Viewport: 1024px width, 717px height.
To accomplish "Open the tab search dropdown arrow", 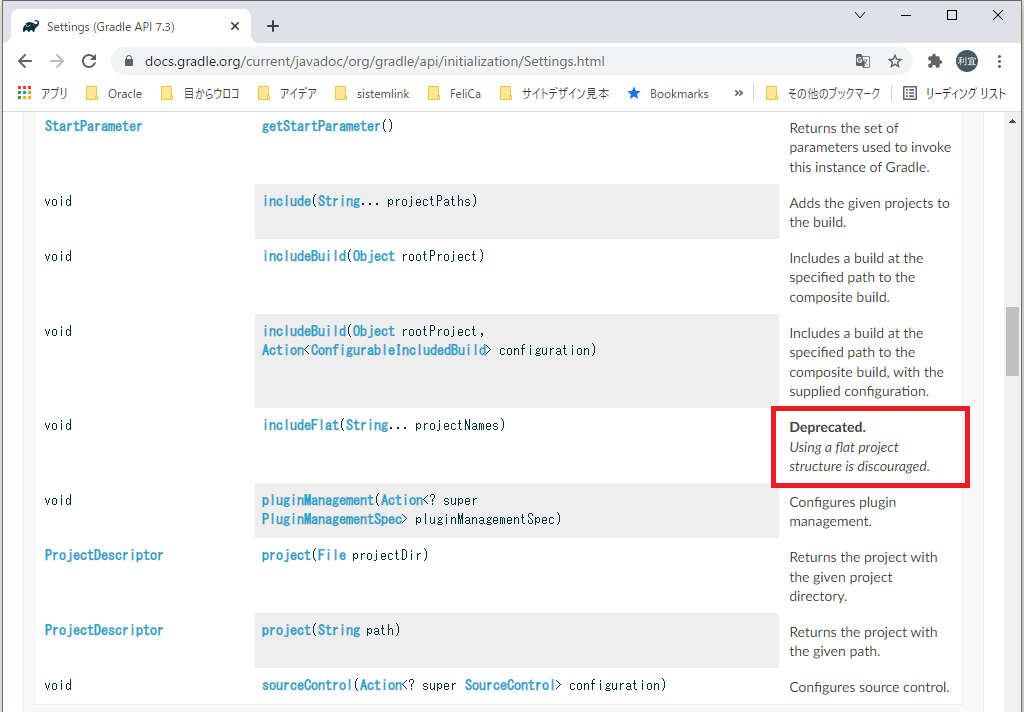I will tap(858, 17).
